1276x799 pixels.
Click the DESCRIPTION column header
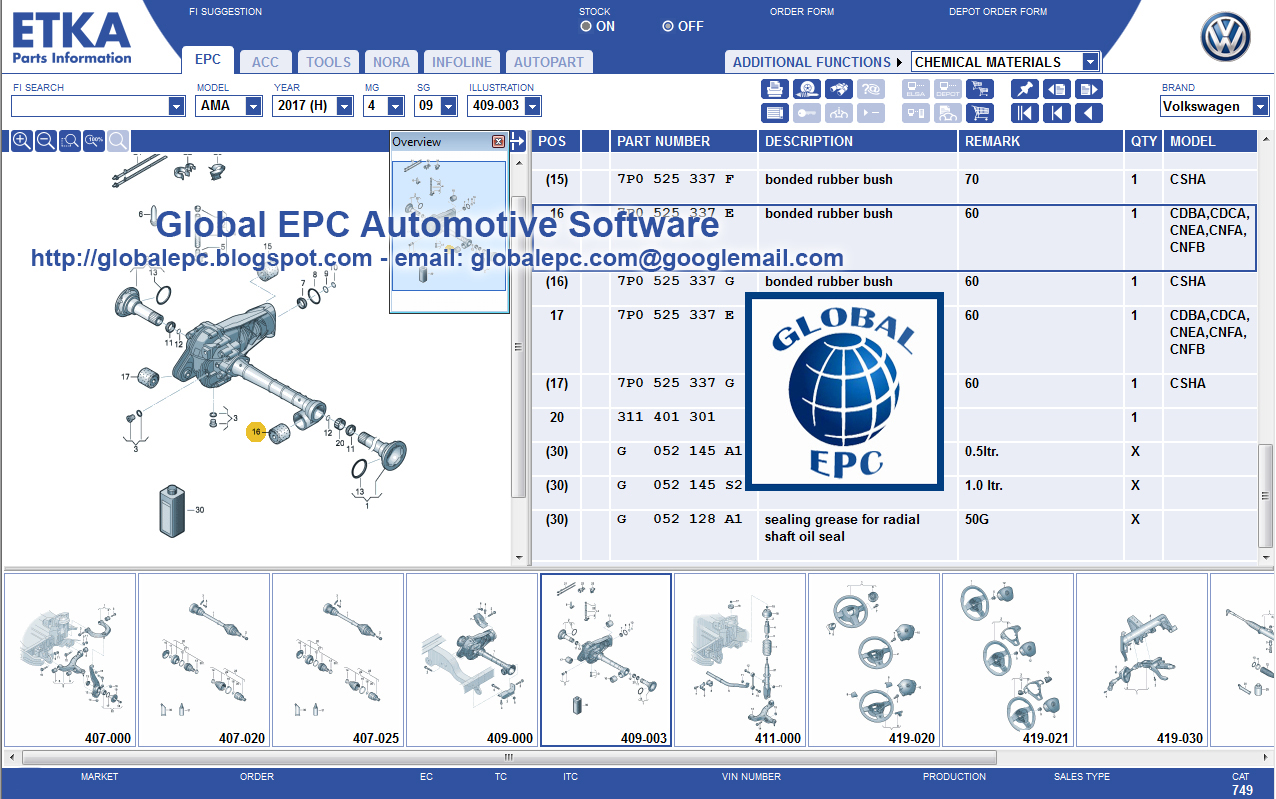click(858, 141)
